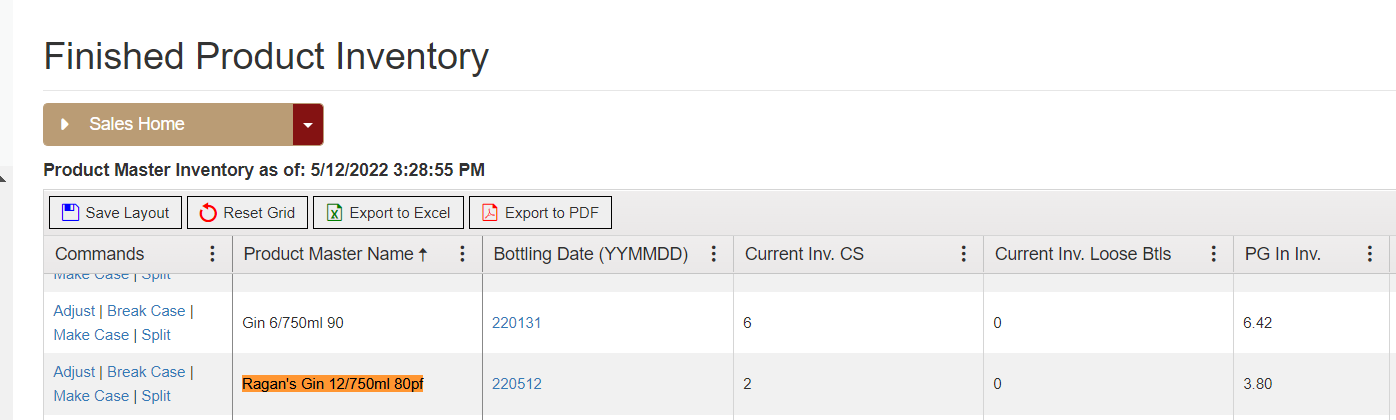The width and height of the screenshot is (1396, 420).
Task: Click the Sales Home triangle expander
Action: [x=65, y=125]
